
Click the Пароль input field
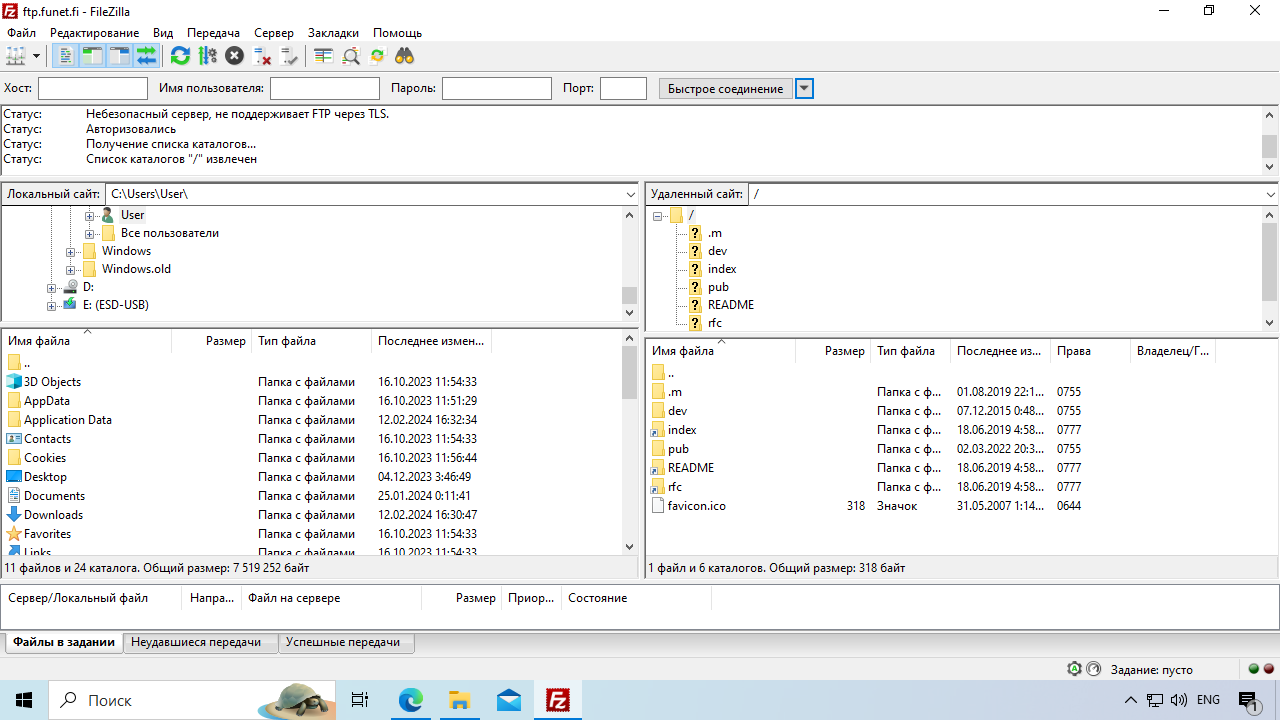pos(497,88)
